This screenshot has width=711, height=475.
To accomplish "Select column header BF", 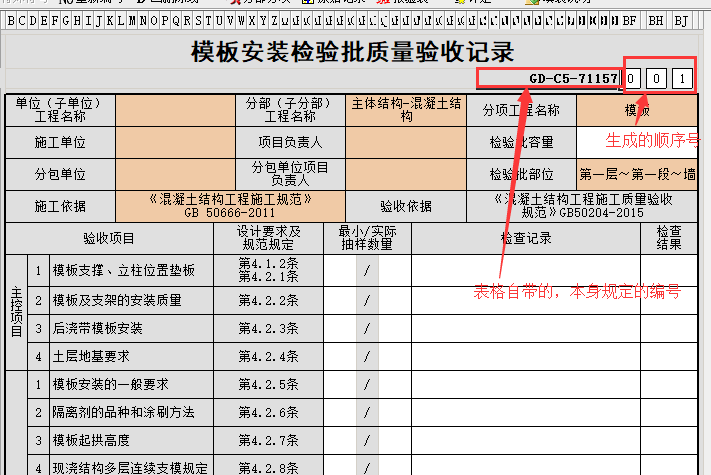I will [629, 20].
